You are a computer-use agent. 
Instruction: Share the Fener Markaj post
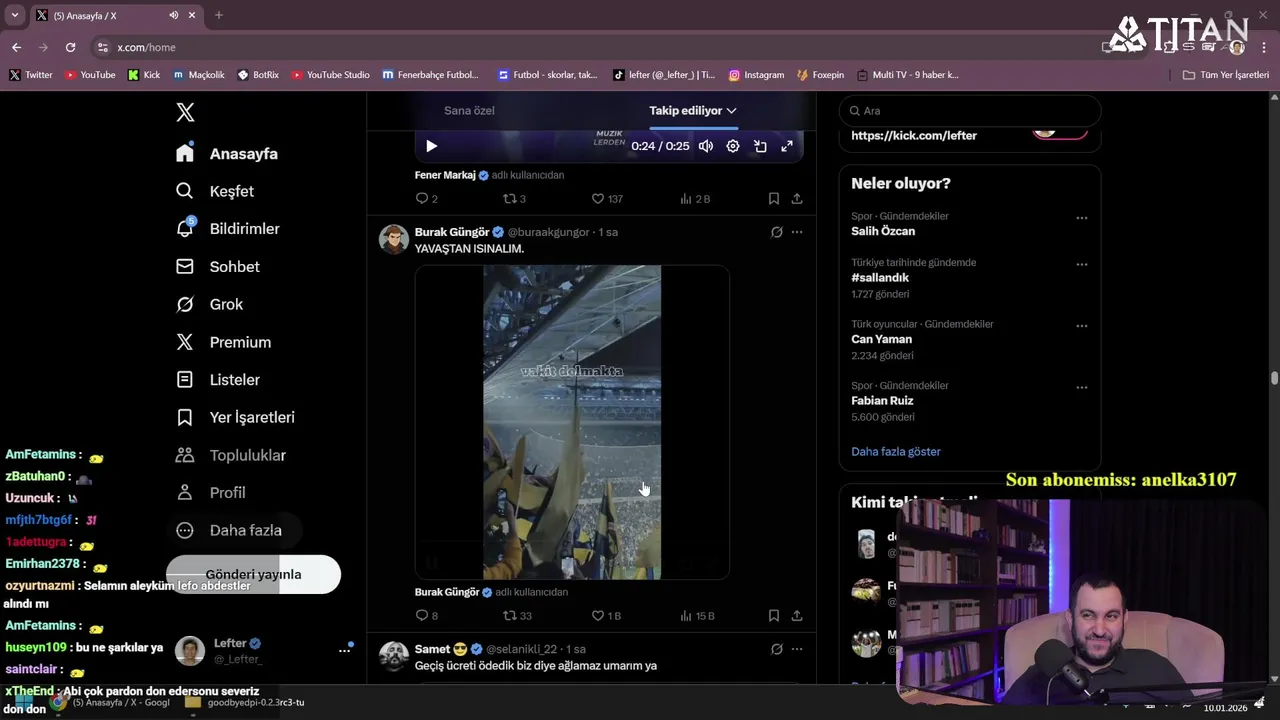[x=797, y=199]
